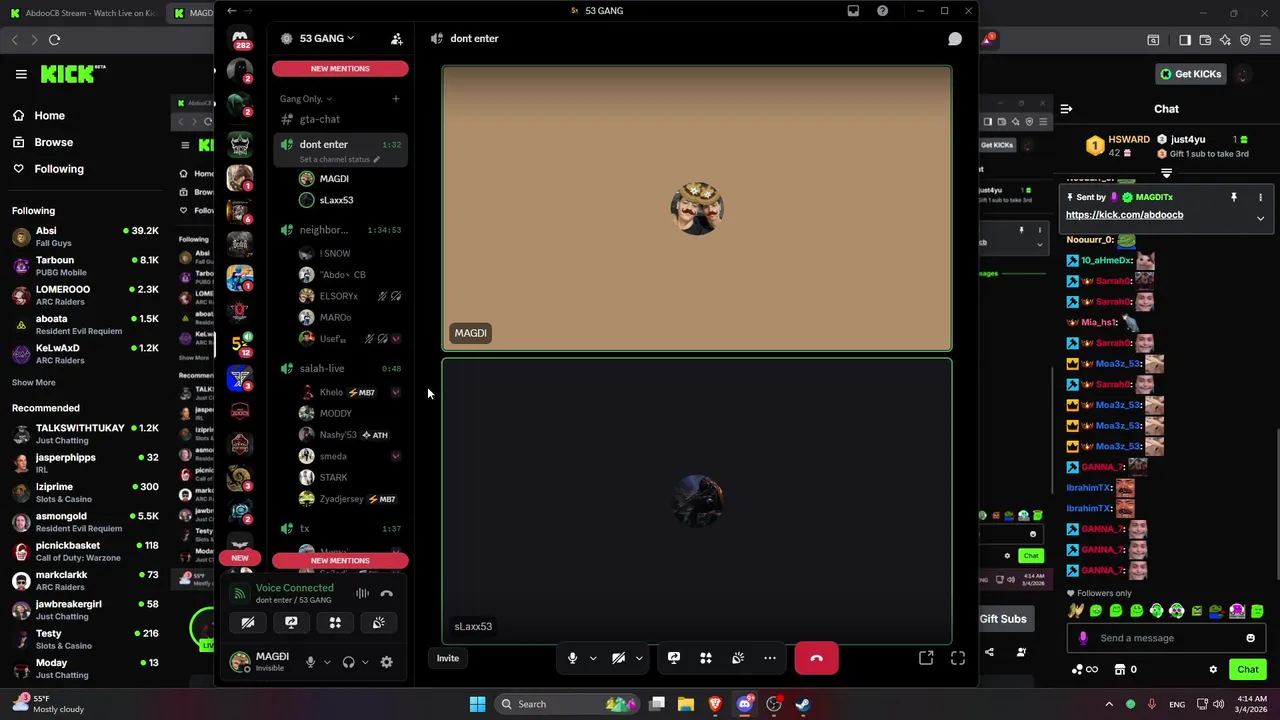Click green Chat send button

pyautogui.click(x=1248, y=670)
